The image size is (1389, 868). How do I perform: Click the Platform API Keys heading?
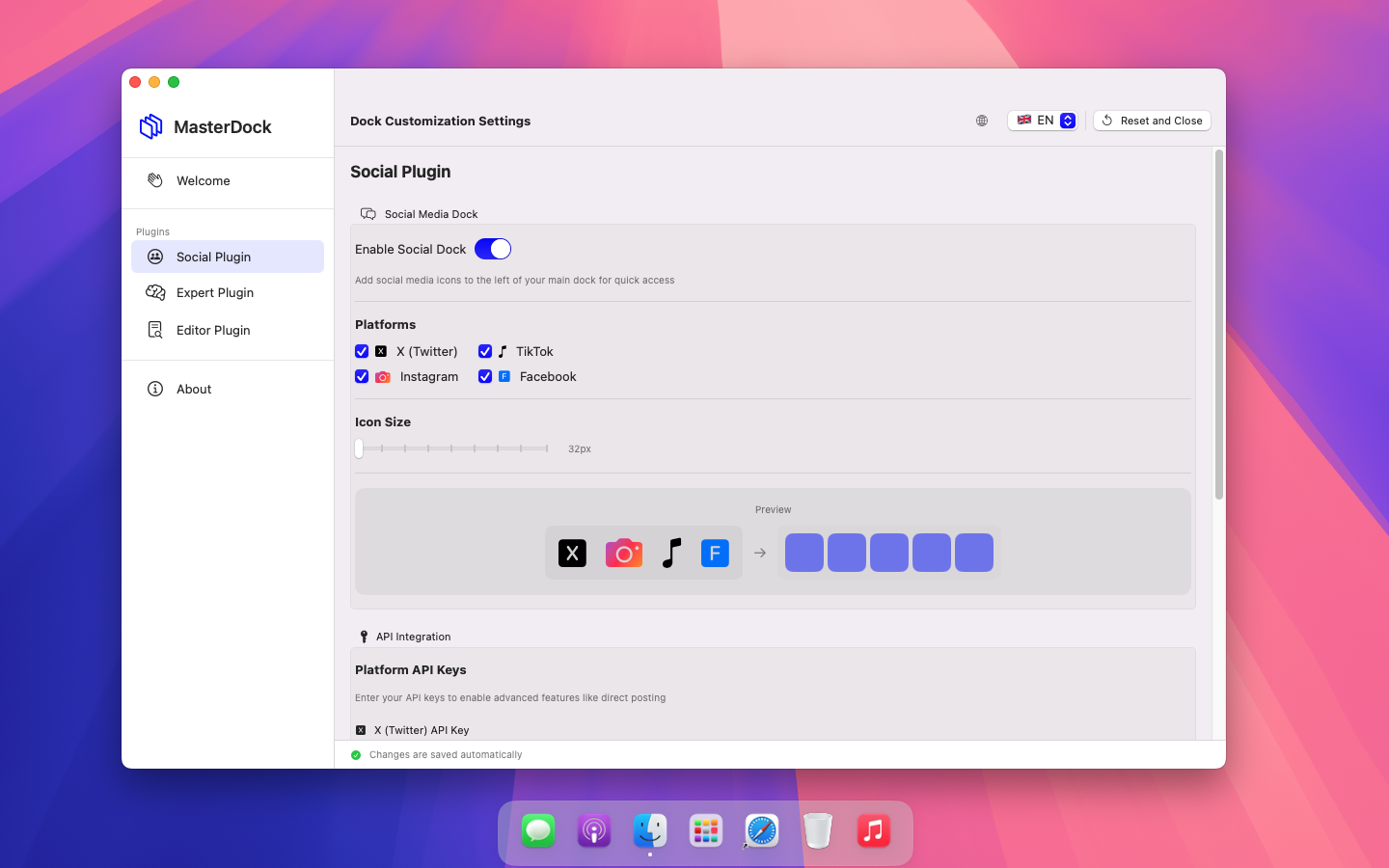pos(411,669)
